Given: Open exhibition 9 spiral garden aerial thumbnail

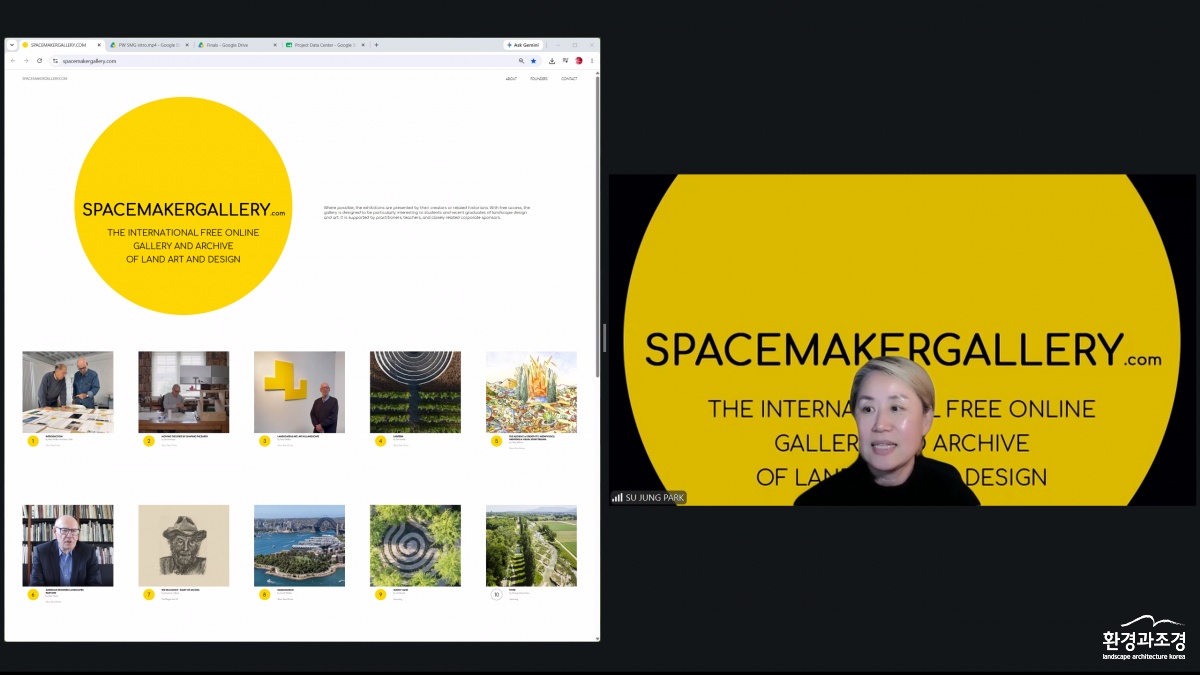Looking at the screenshot, I should [x=416, y=546].
